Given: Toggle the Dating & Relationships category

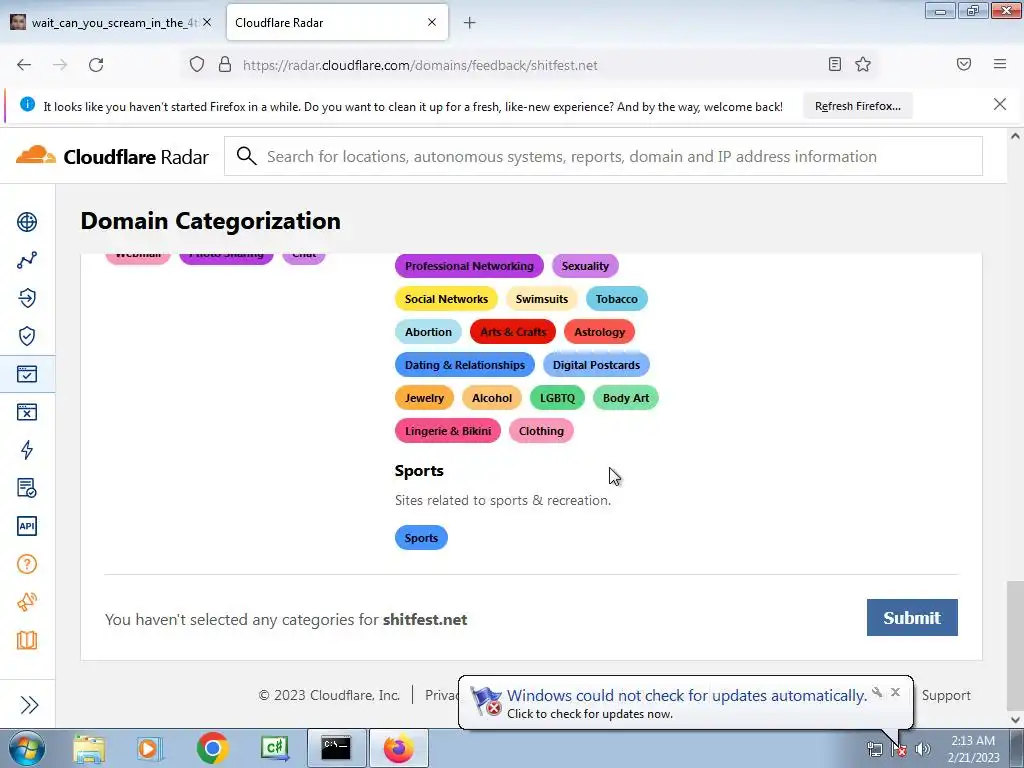Looking at the screenshot, I should tap(464, 365).
